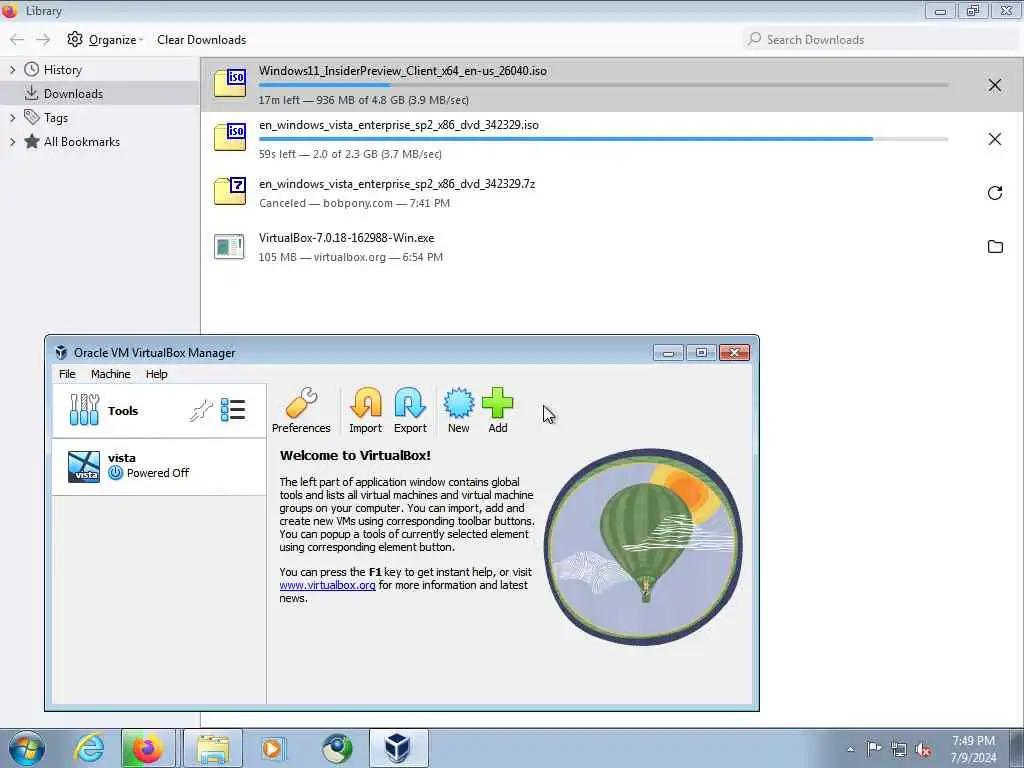The width and height of the screenshot is (1024, 768).
Task: Click the green Add machine icon
Action: pos(498,403)
